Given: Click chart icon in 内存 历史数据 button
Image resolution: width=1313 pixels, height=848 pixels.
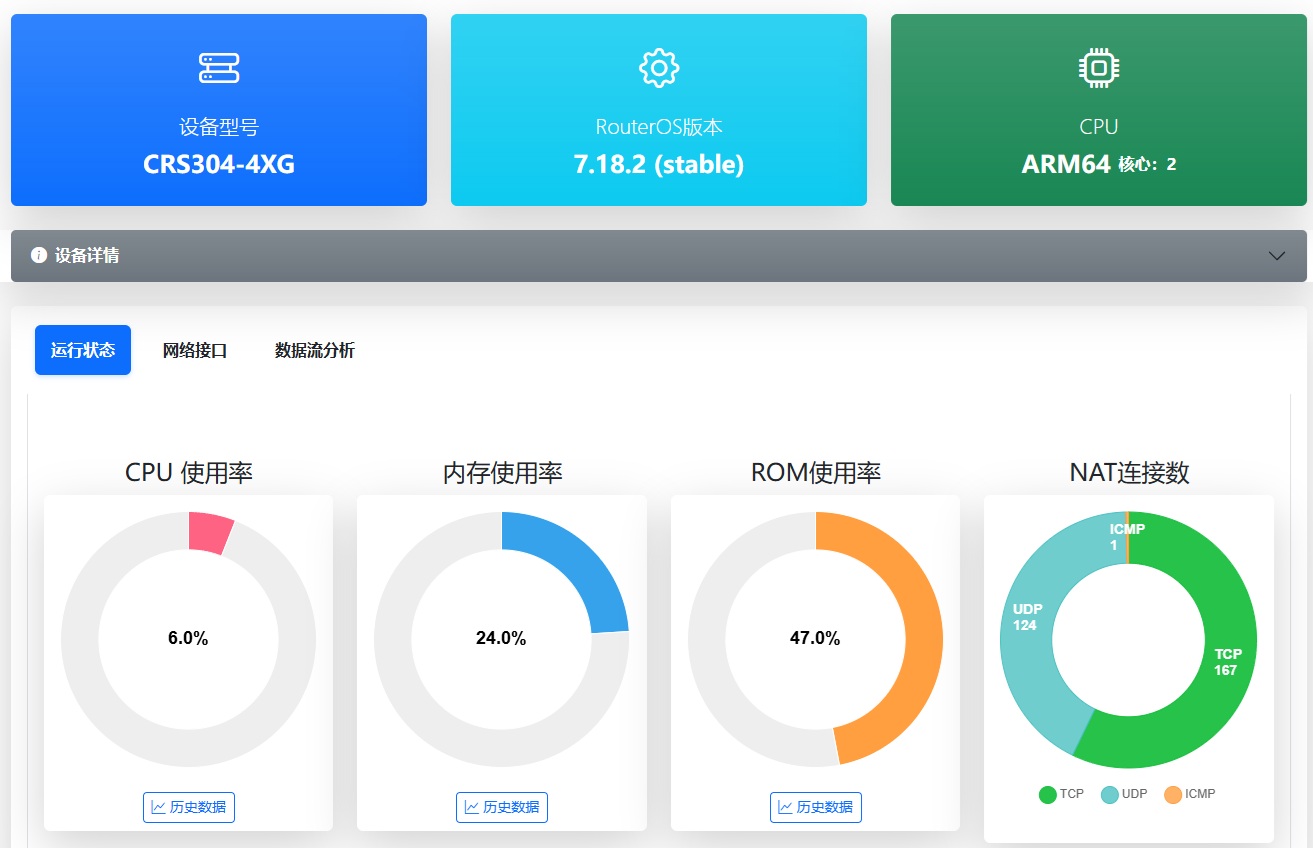Looking at the screenshot, I should pos(472,807).
